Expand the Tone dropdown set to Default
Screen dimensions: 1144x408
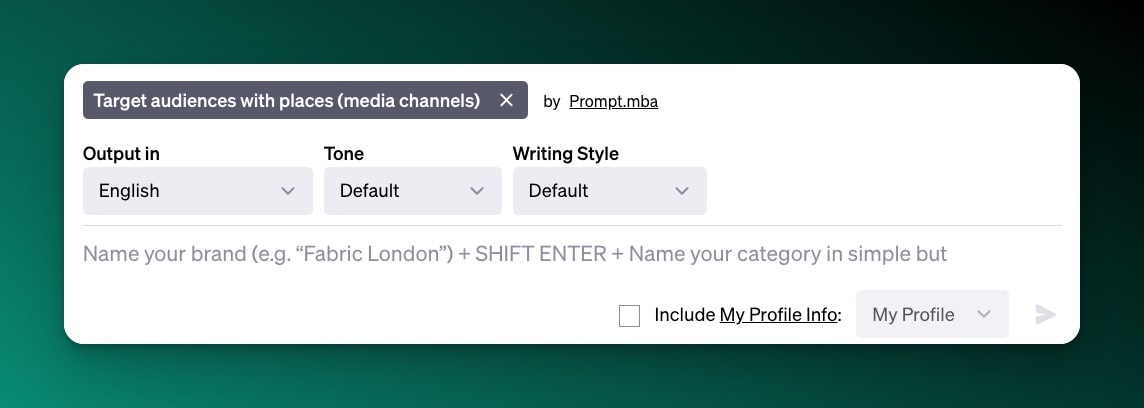coord(411,191)
